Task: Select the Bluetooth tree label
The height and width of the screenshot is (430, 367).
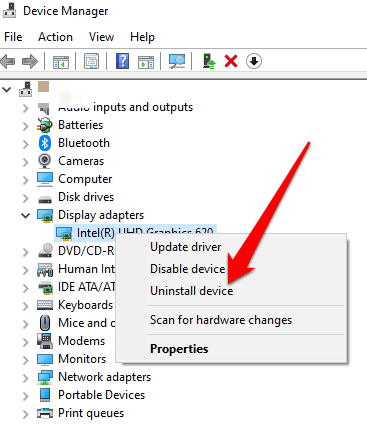Action: pos(84,143)
